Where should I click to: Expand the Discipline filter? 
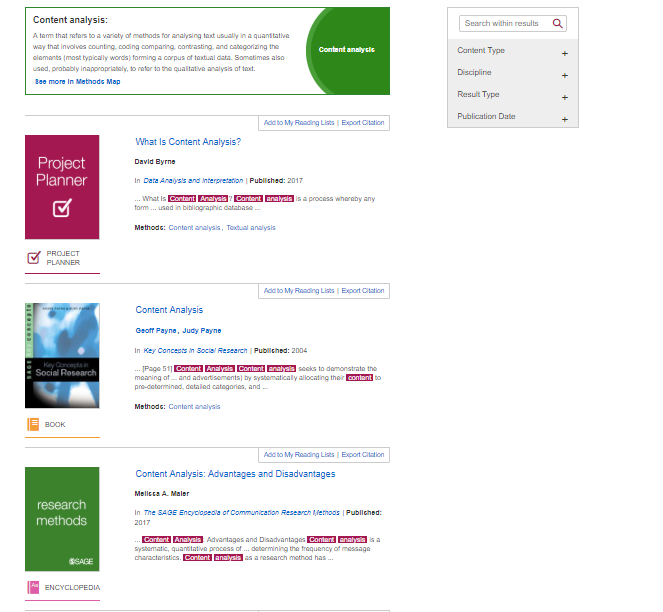564,73
